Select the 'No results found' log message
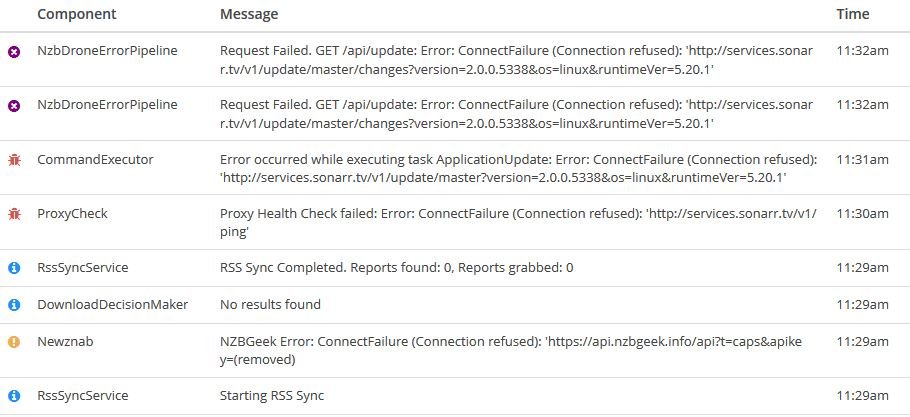 pos(270,304)
